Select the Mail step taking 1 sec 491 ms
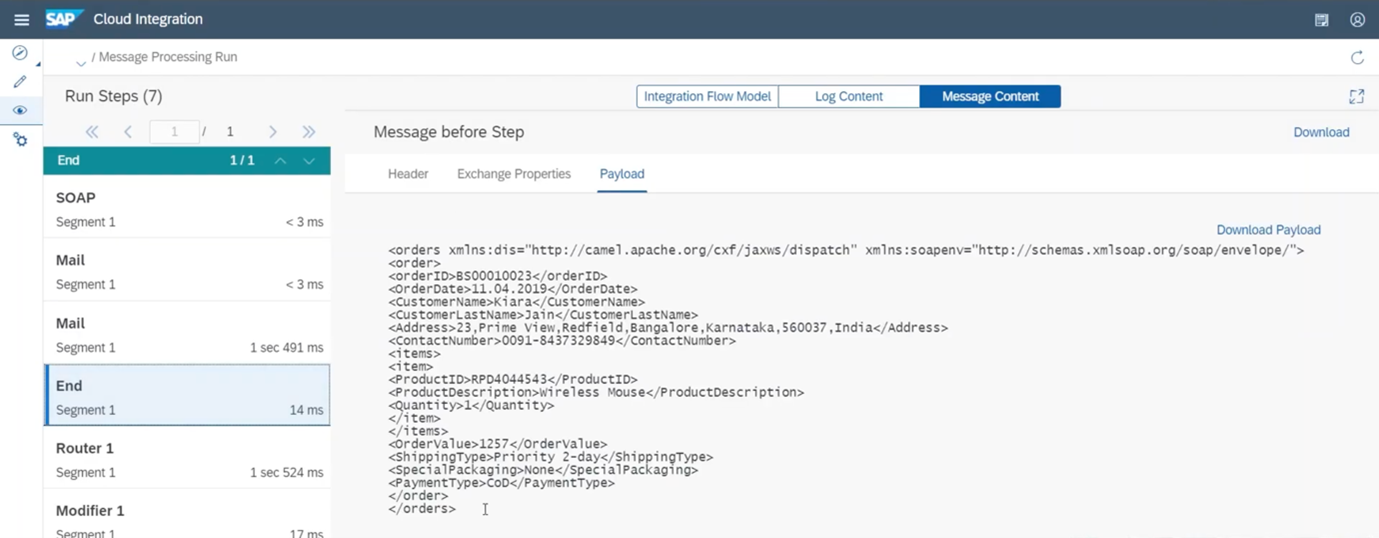The image size is (1379, 538). (187, 333)
